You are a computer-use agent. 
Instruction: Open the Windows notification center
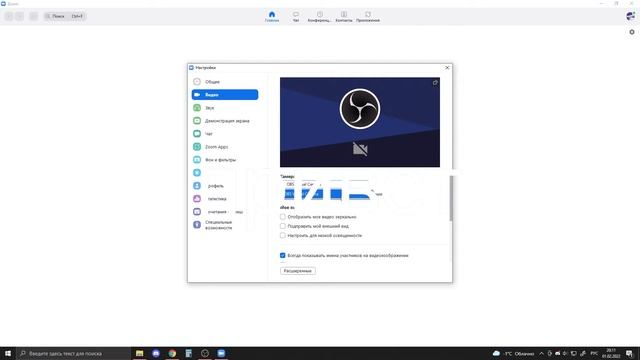click(x=629, y=353)
